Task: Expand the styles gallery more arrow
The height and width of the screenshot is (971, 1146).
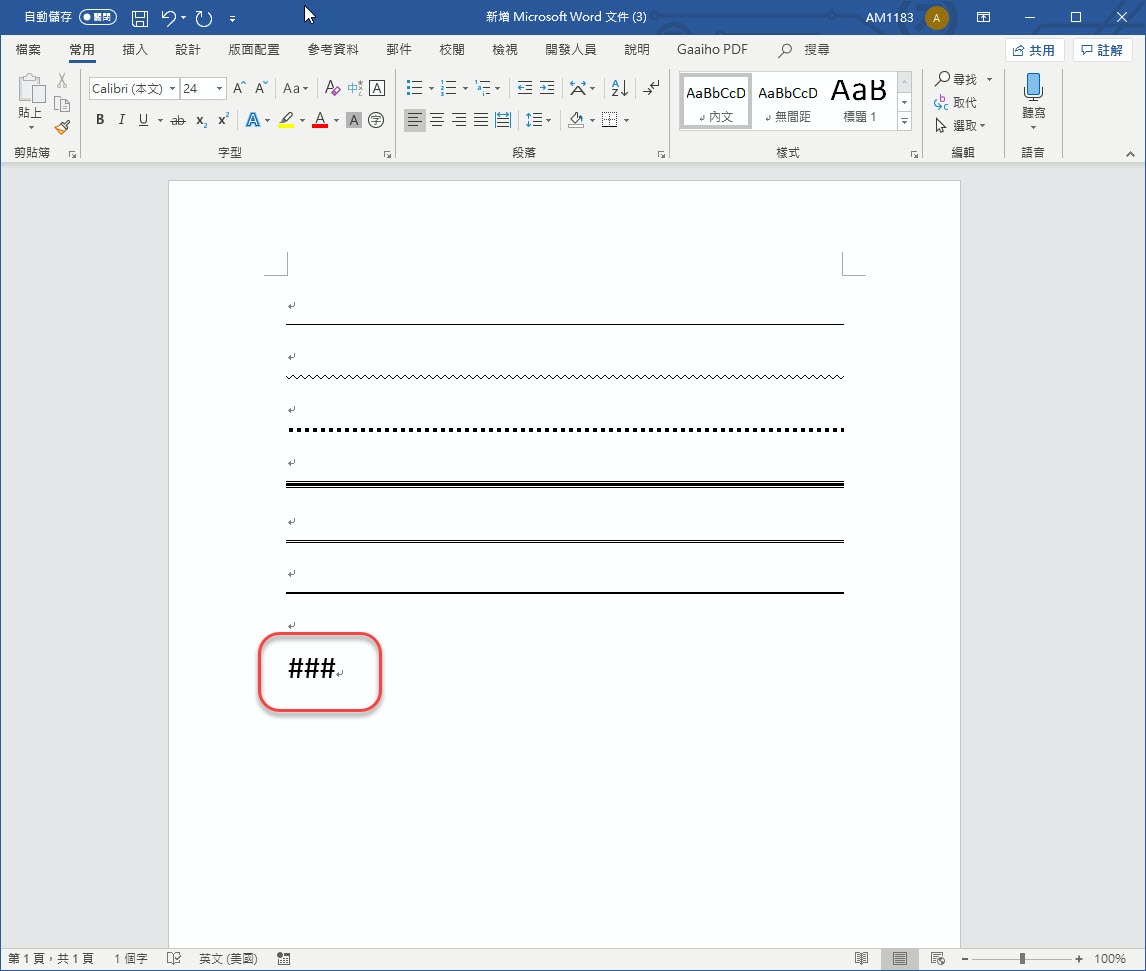Action: (x=904, y=121)
